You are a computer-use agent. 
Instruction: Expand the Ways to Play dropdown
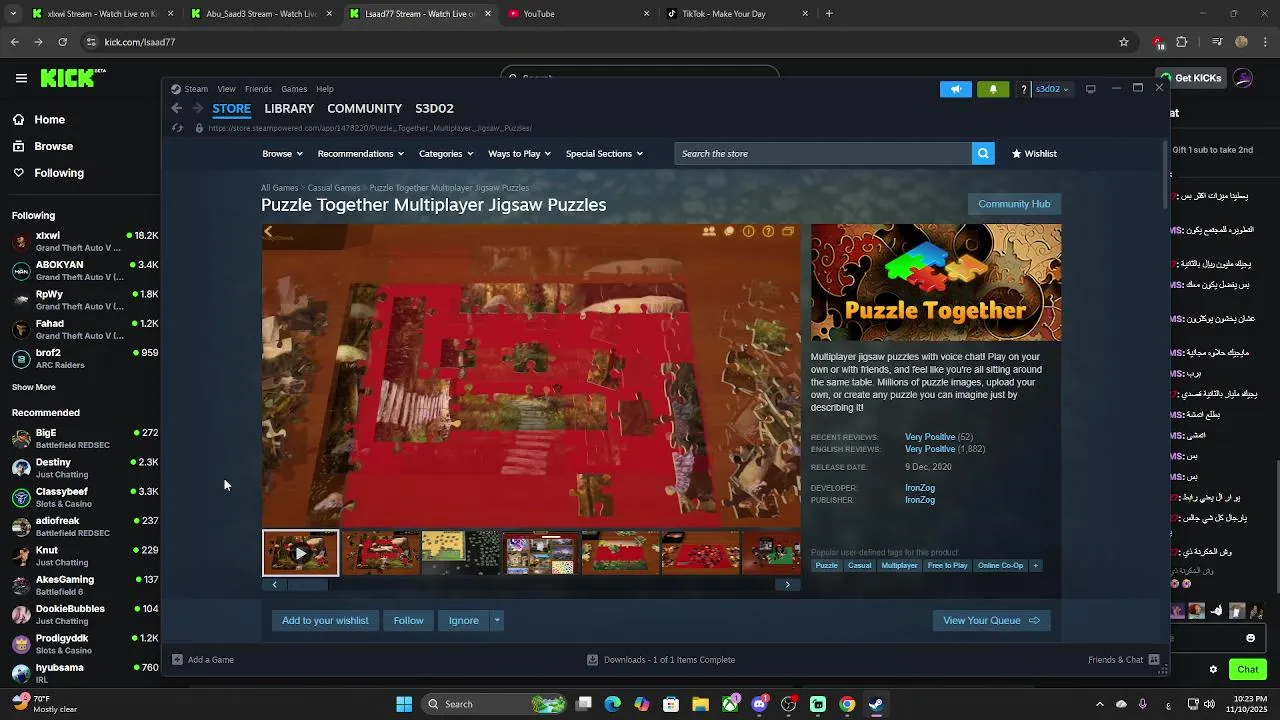click(519, 153)
